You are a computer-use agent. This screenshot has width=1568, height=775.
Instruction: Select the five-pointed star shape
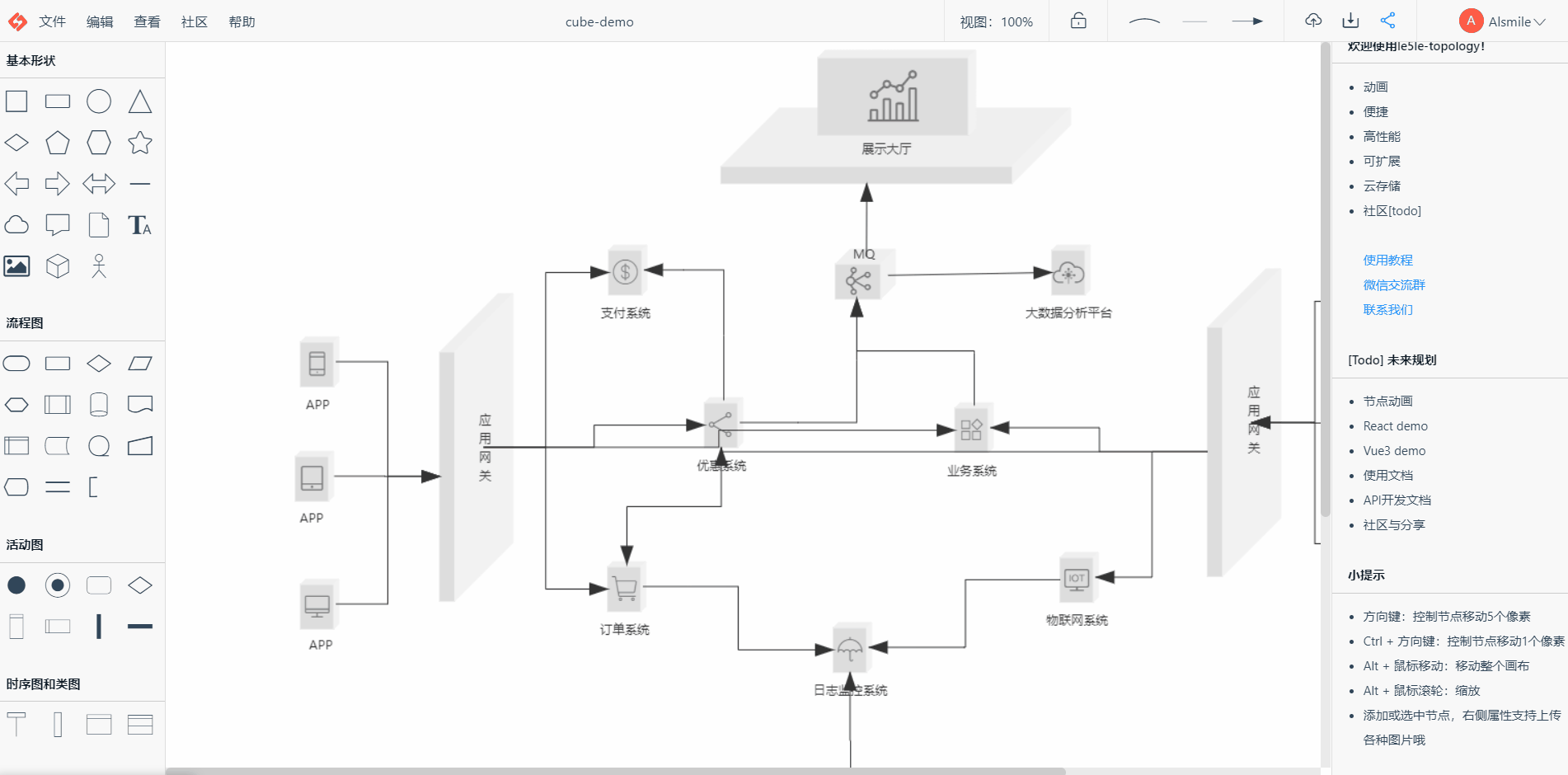[140, 143]
